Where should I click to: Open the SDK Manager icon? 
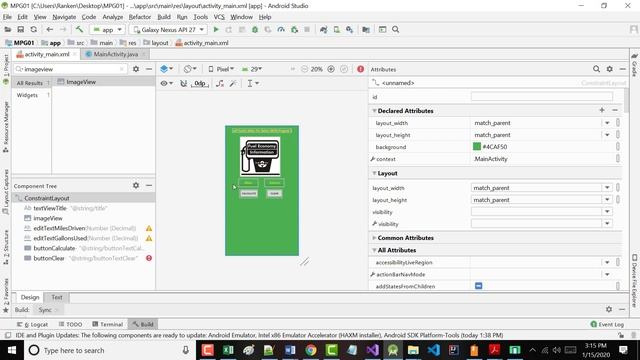pos(349,30)
